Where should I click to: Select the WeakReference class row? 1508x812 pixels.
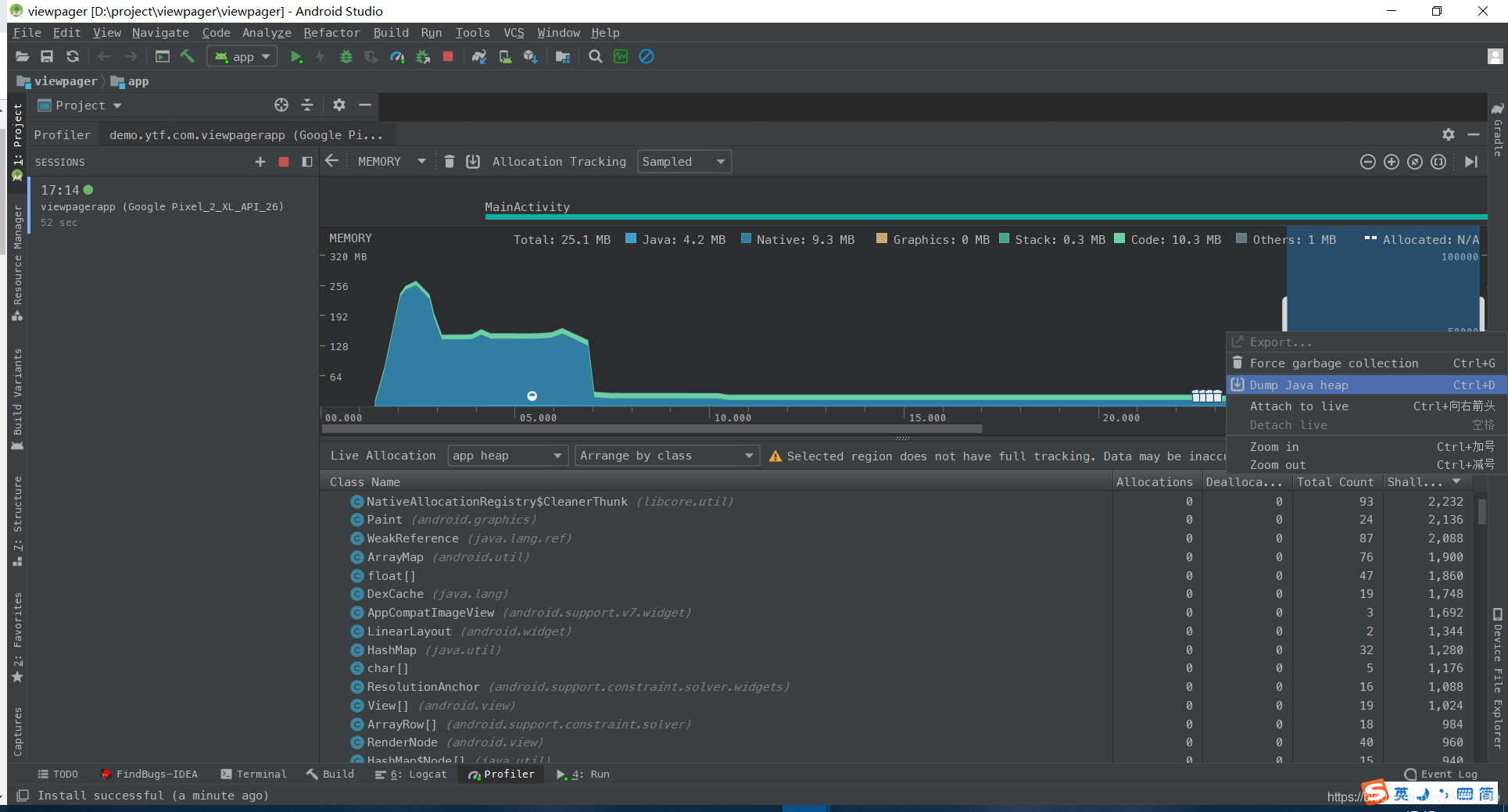[897, 538]
